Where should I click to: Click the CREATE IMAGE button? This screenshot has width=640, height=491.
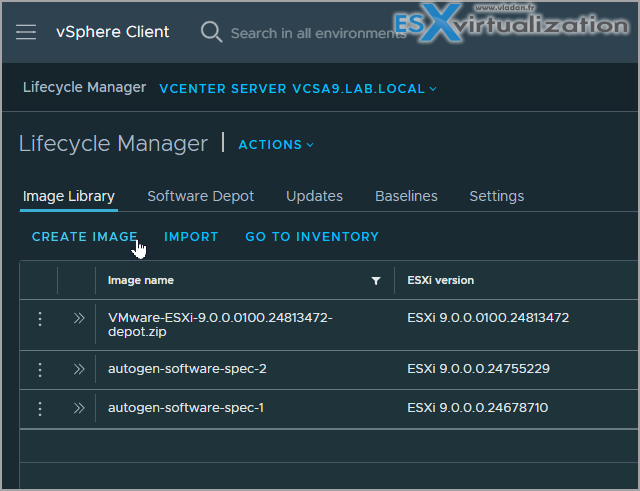click(84, 237)
